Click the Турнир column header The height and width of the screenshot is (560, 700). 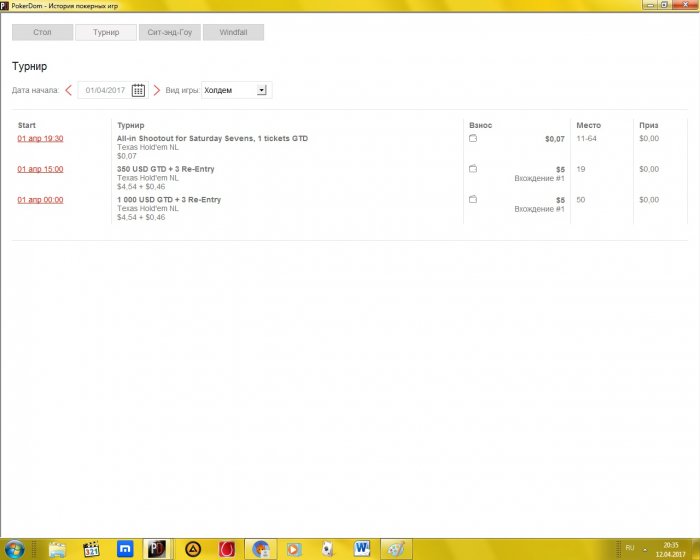[131, 125]
